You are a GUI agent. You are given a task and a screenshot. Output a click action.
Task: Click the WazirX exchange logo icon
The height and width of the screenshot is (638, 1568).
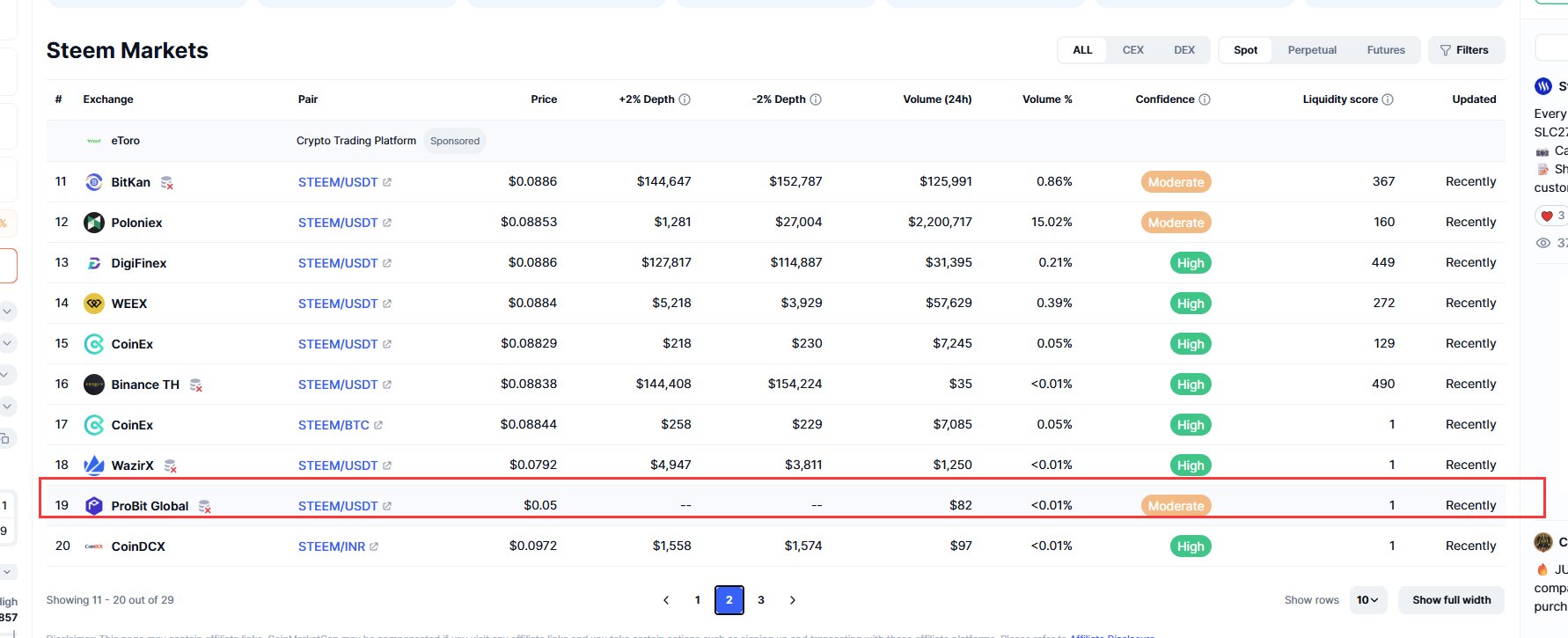pos(94,466)
